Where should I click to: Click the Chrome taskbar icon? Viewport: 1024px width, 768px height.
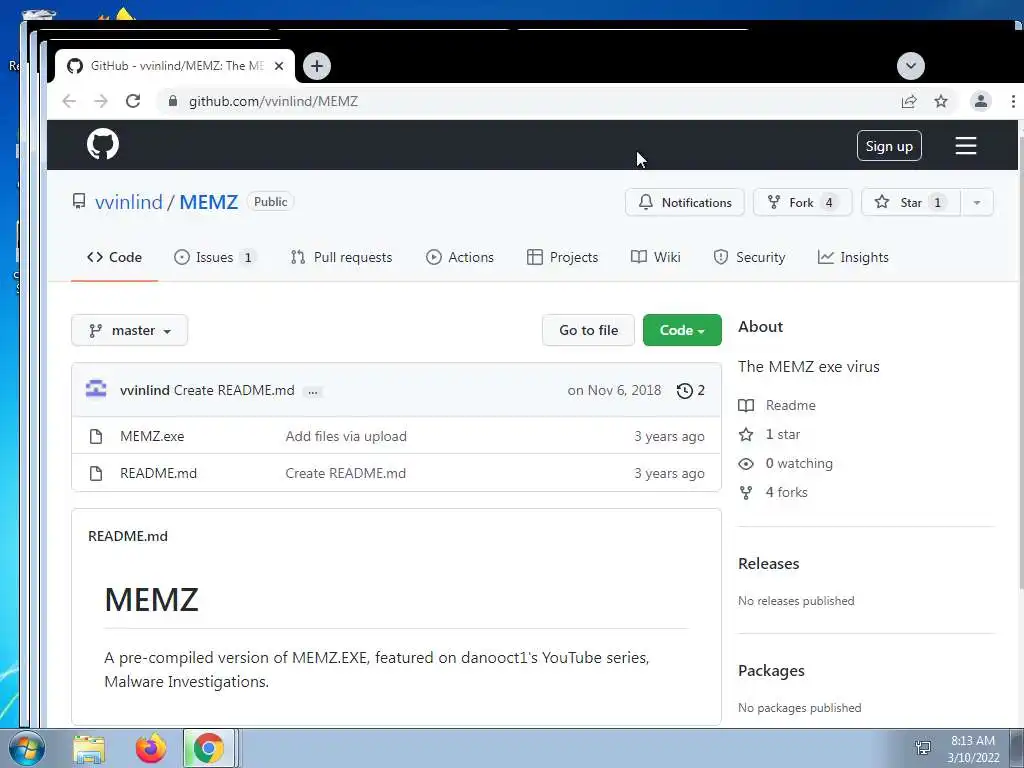click(208, 748)
